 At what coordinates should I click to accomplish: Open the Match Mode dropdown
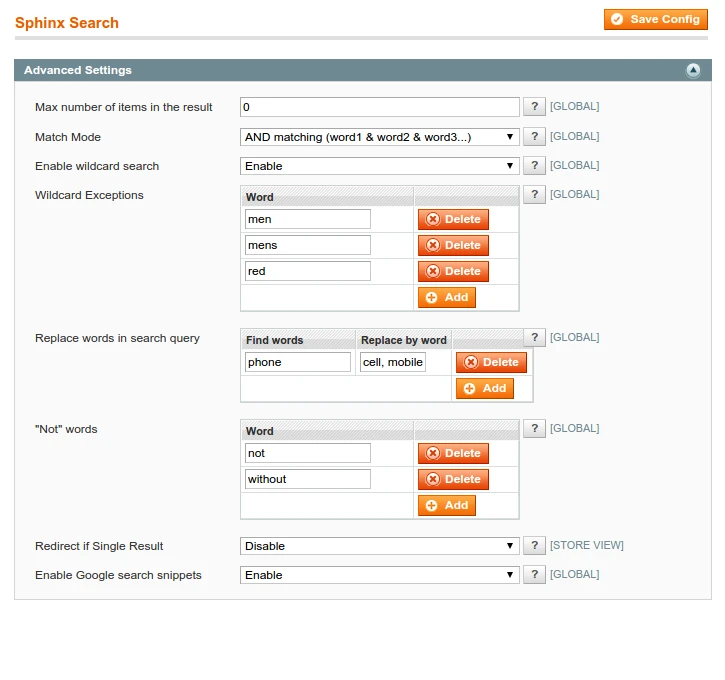click(x=379, y=137)
